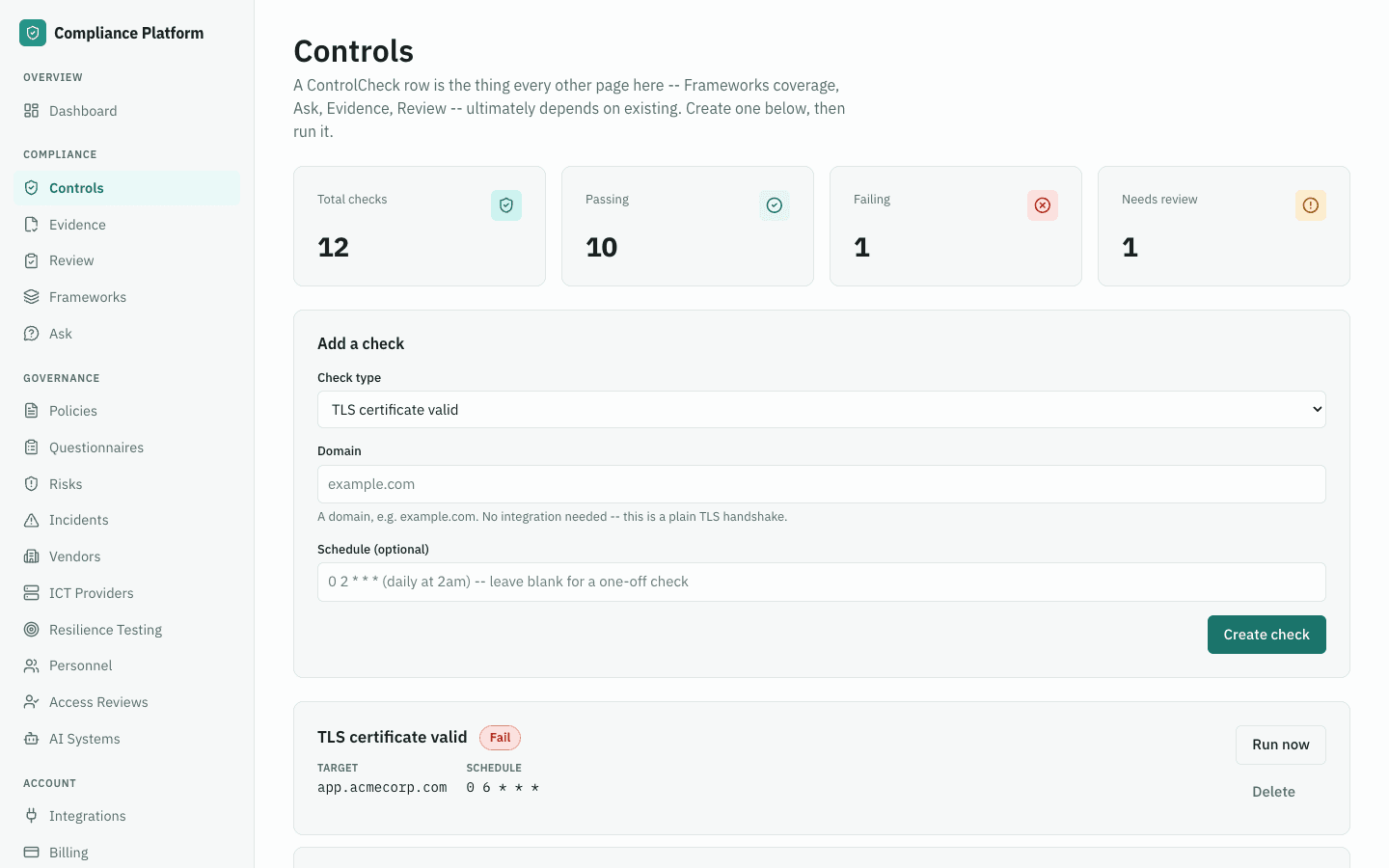
Task: Open the Check type dropdown
Action: tap(822, 410)
